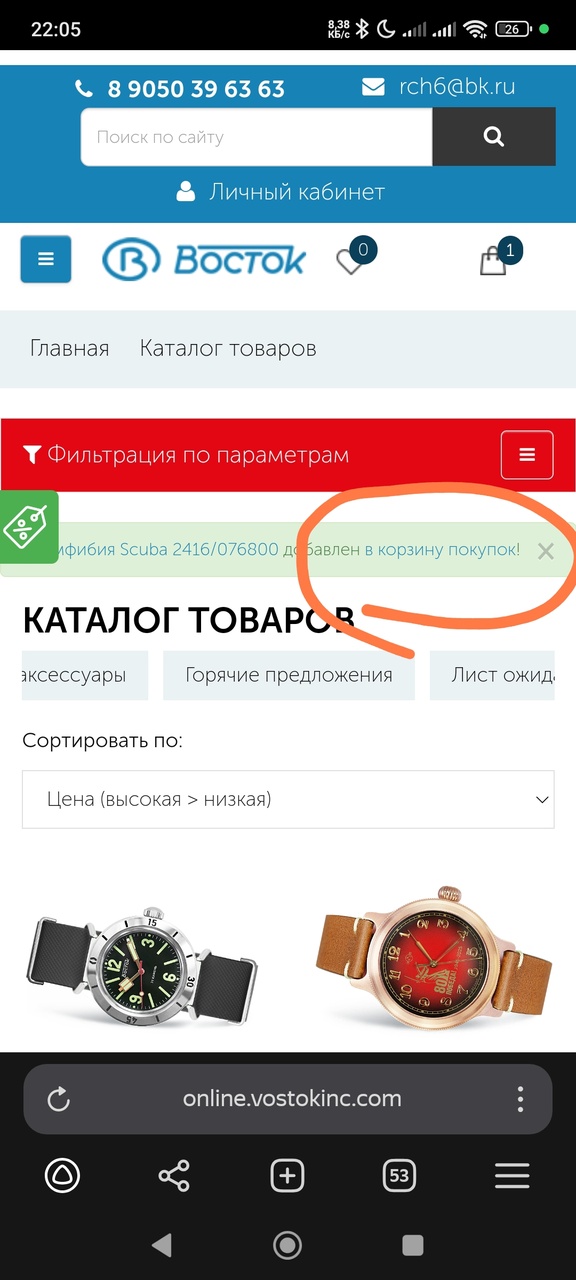The height and width of the screenshot is (1280, 576).
Task: Open the blue hamburger menu beside Vostok logo
Action: (46, 260)
